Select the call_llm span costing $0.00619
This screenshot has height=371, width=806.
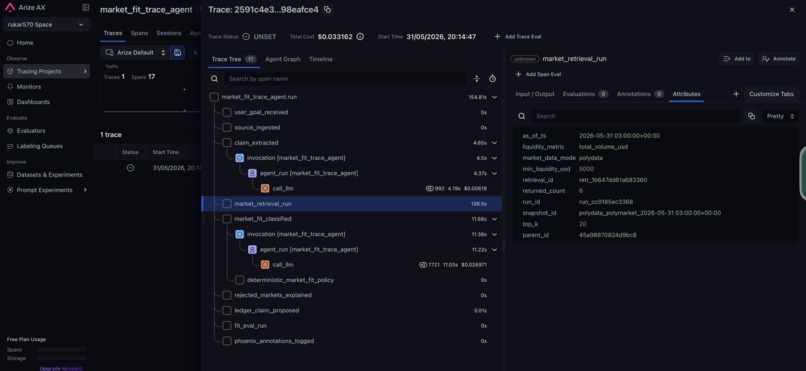(353, 189)
